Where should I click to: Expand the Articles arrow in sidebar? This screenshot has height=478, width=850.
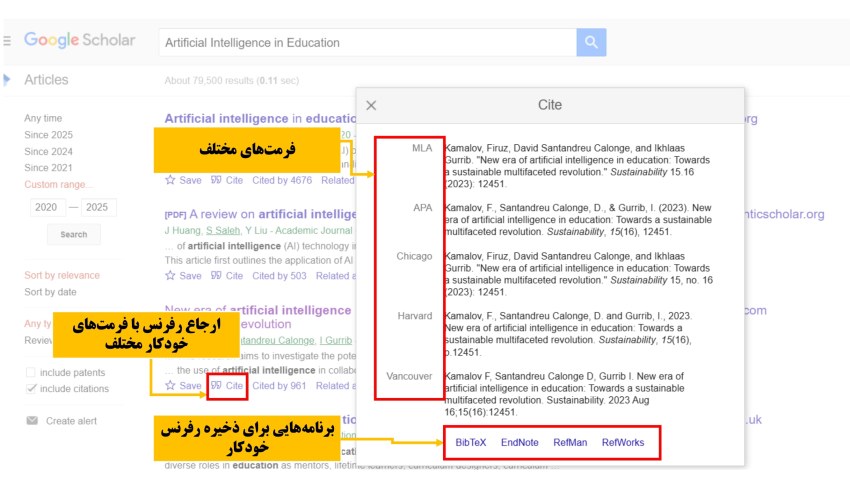point(7,80)
